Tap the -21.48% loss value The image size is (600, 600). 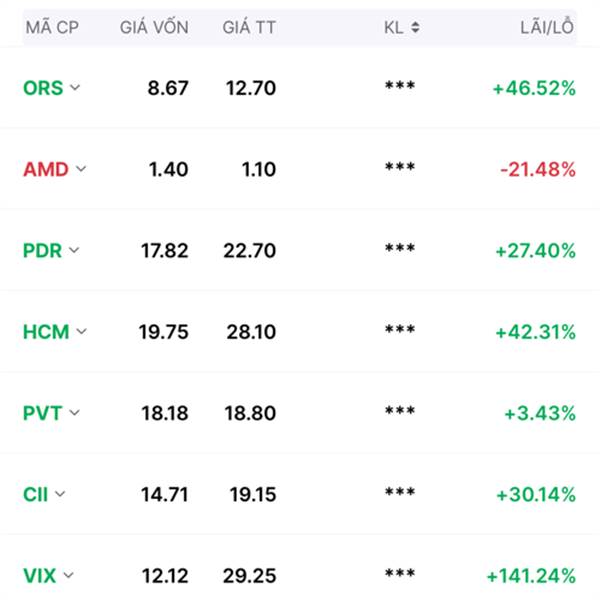coord(538,169)
